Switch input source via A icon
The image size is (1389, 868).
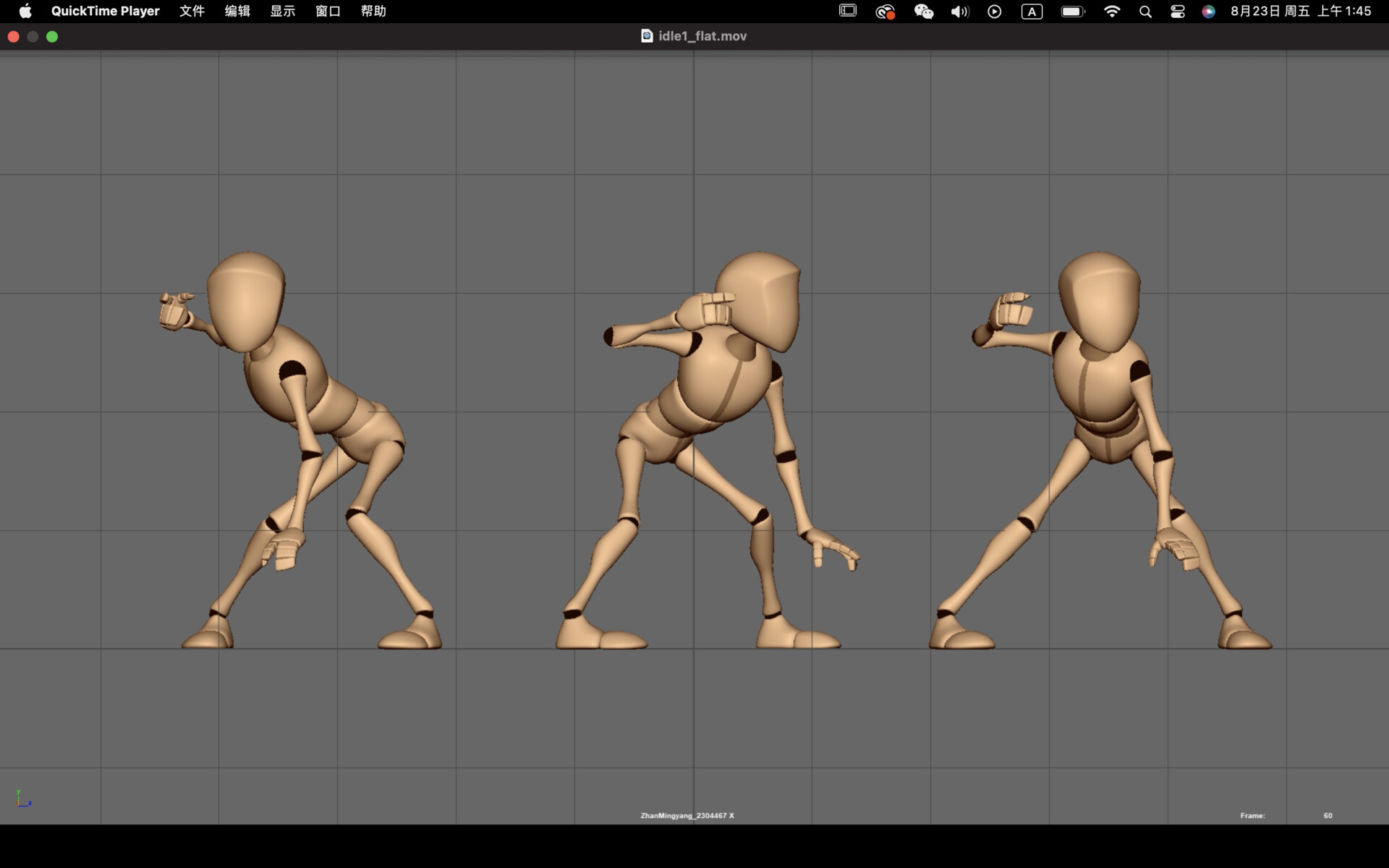(1032, 11)
